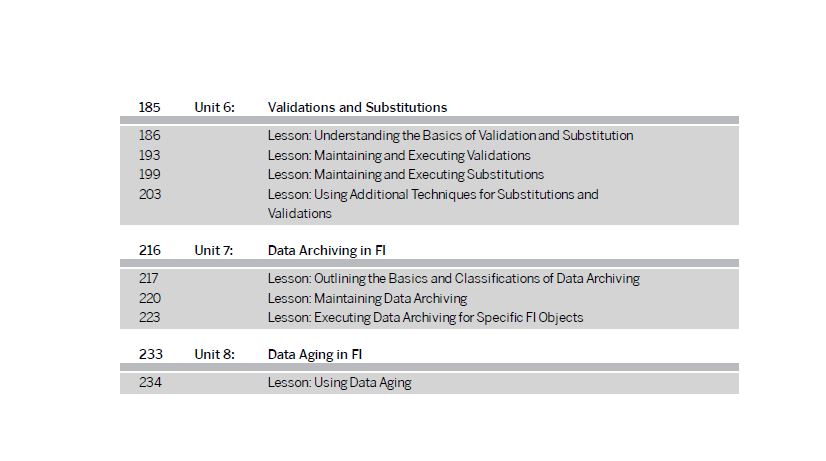
Task: Open lesson Executing Data Archiving for FI Objects
Action: 425,318
